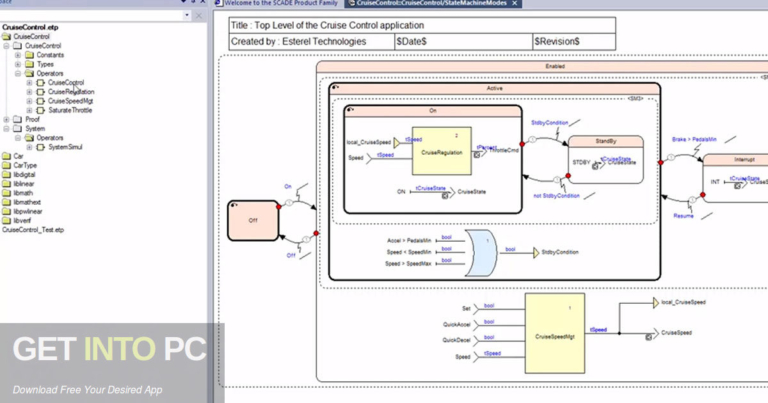
Task: Click the Speed < SpeedMin input text
Action: (409, 252)
